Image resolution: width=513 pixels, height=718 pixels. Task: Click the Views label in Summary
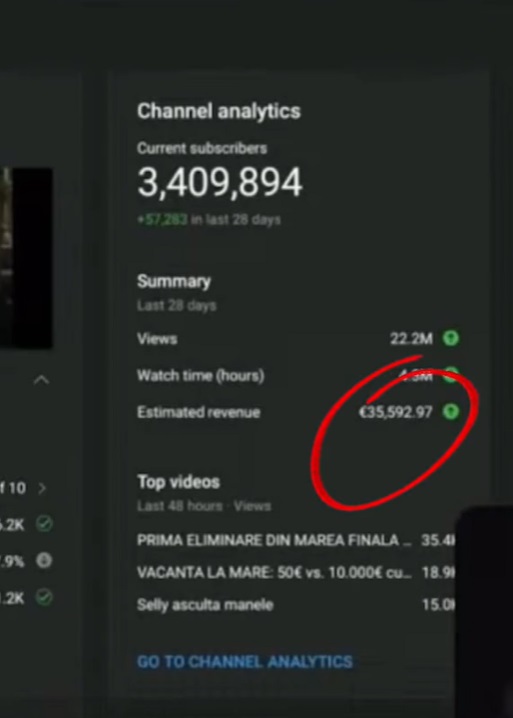(x=157, y=339)
